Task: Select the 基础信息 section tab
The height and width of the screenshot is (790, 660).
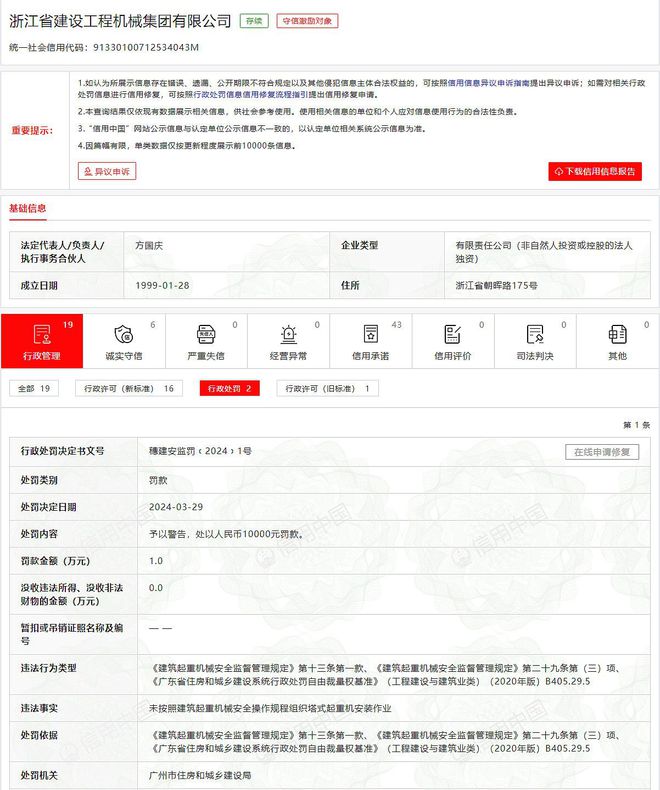Action: tap(28, 209)
